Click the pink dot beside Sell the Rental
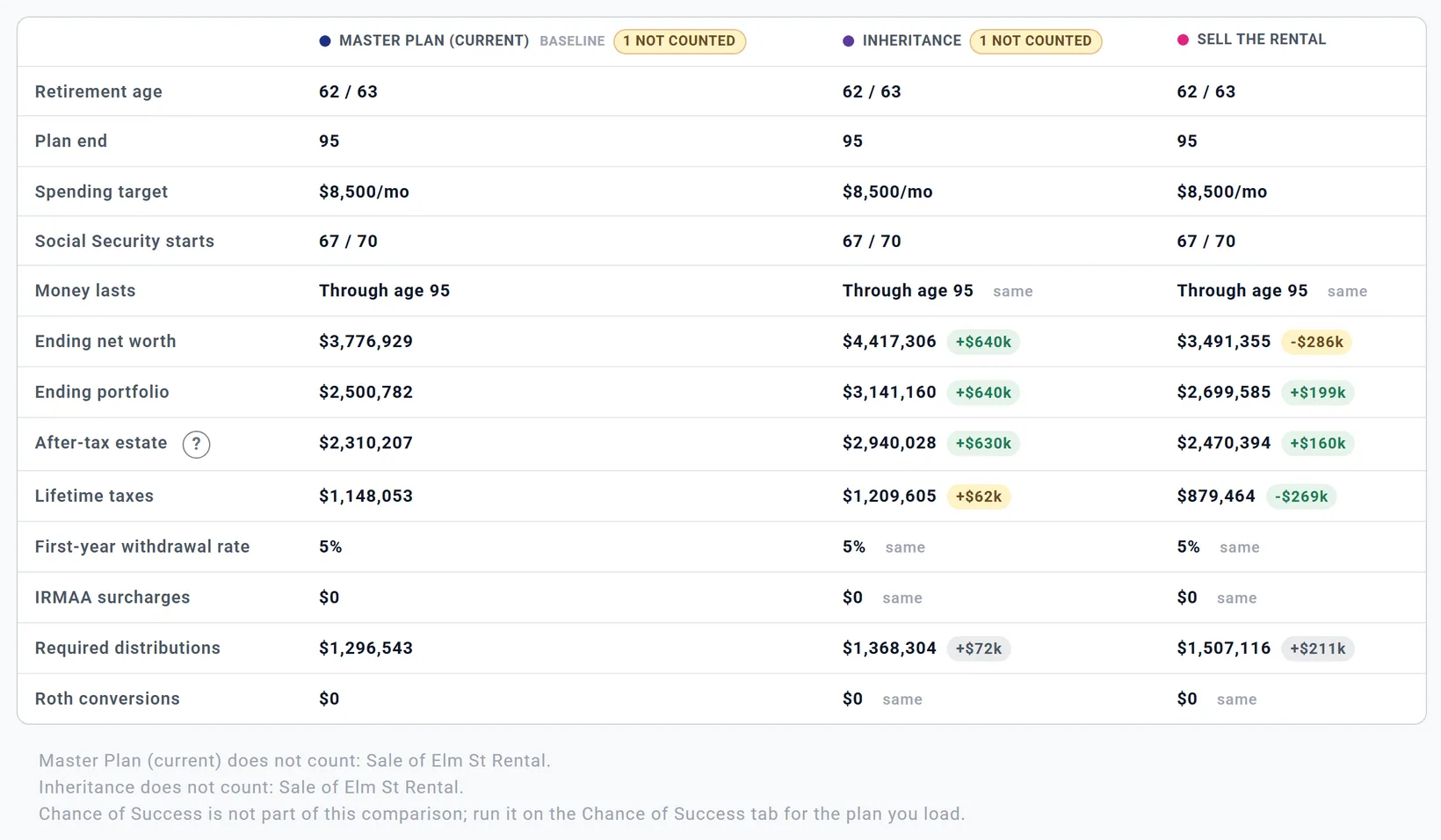 tap(1183, 40)
